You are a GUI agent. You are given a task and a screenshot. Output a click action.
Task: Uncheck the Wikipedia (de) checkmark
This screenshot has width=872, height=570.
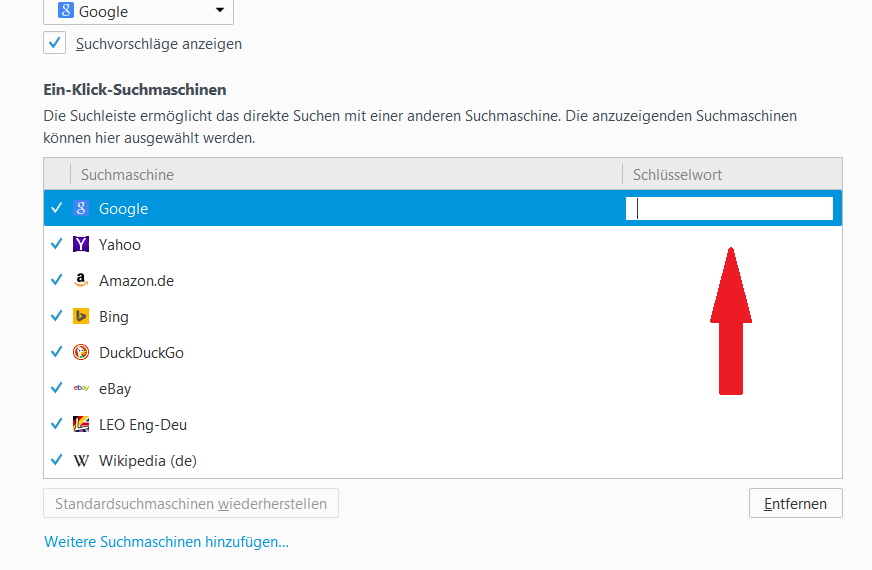[x=57, y=461]
